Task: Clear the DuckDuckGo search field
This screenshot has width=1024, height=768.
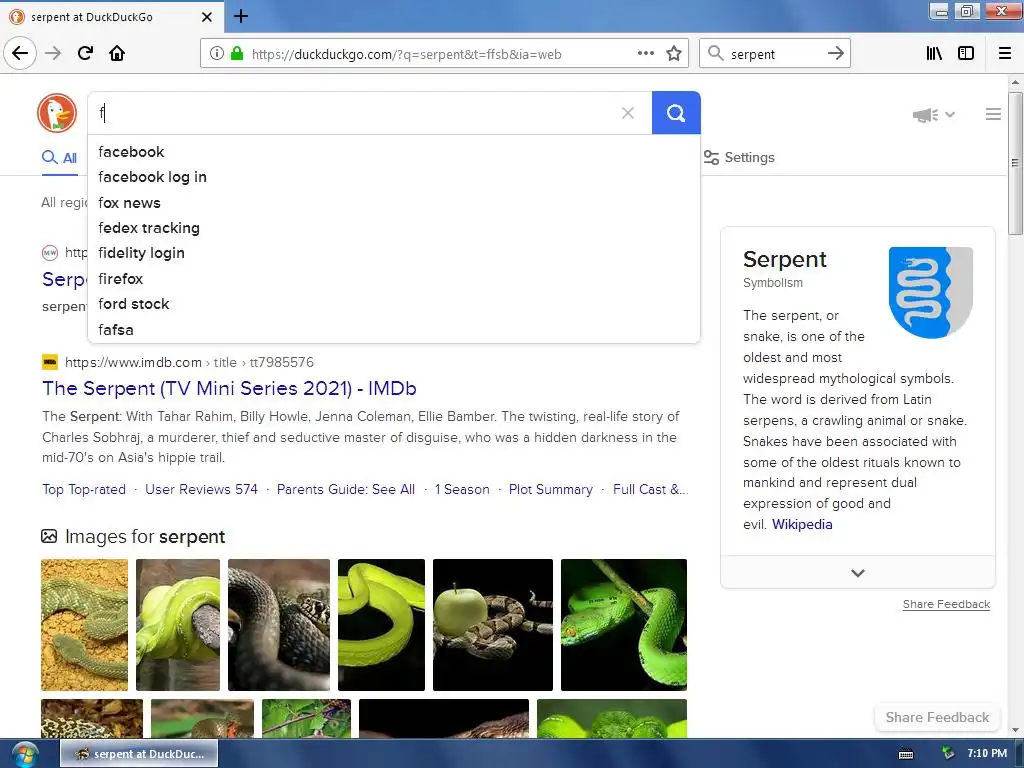Action: pos(628,113)
